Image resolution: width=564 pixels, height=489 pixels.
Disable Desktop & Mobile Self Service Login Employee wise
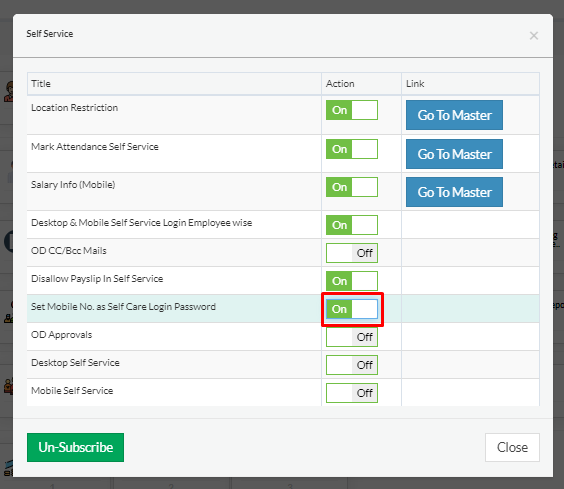click(x=352, y=225)
